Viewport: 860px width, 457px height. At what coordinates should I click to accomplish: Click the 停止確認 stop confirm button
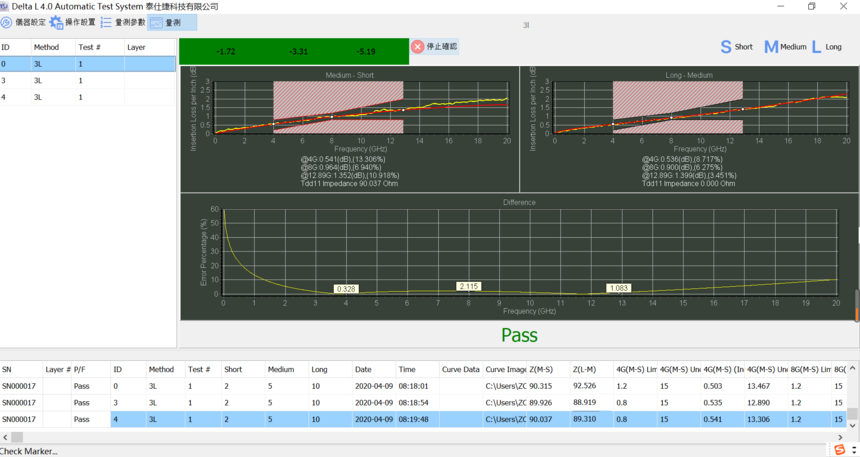434,47
